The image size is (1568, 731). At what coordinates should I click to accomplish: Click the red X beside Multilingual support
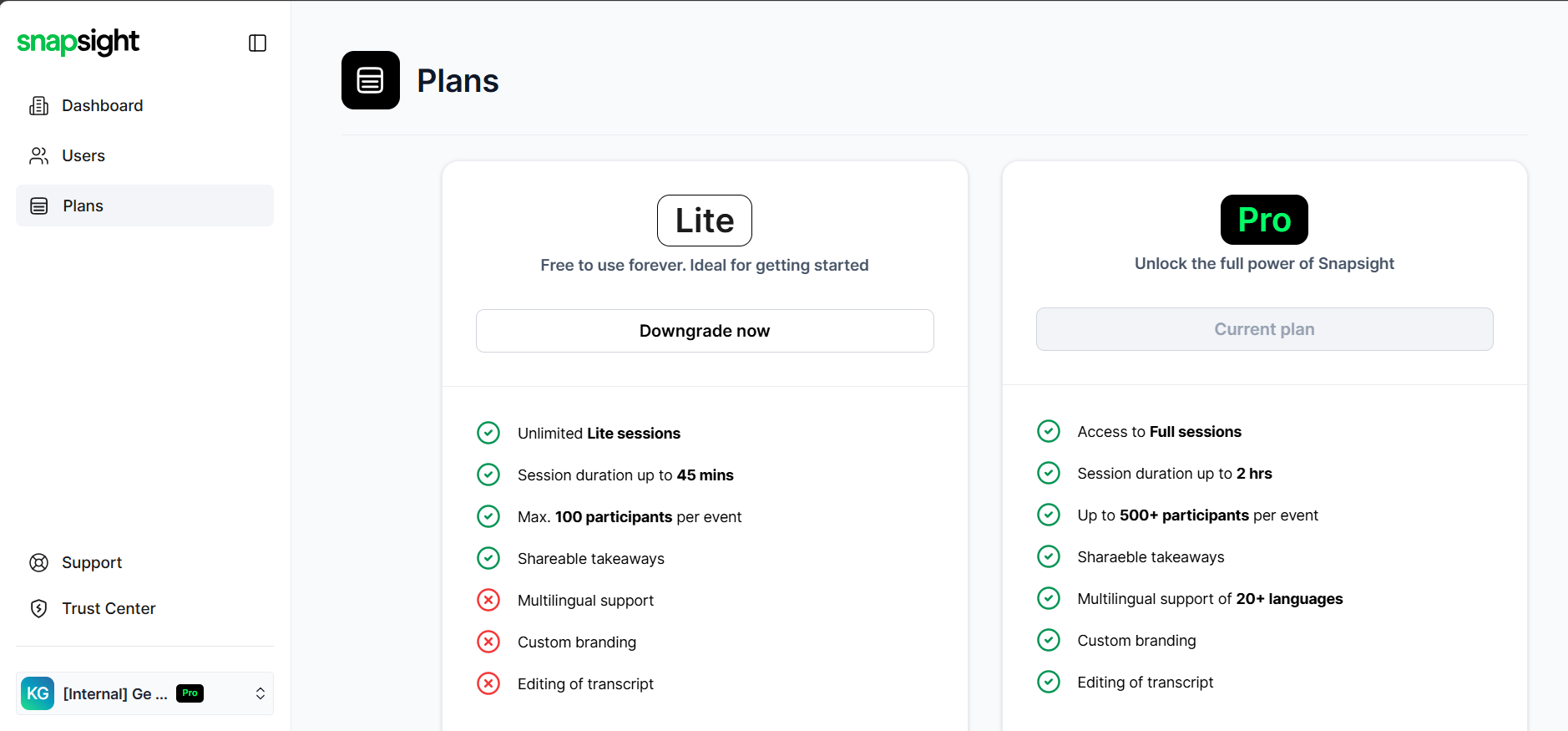(488, 600)
